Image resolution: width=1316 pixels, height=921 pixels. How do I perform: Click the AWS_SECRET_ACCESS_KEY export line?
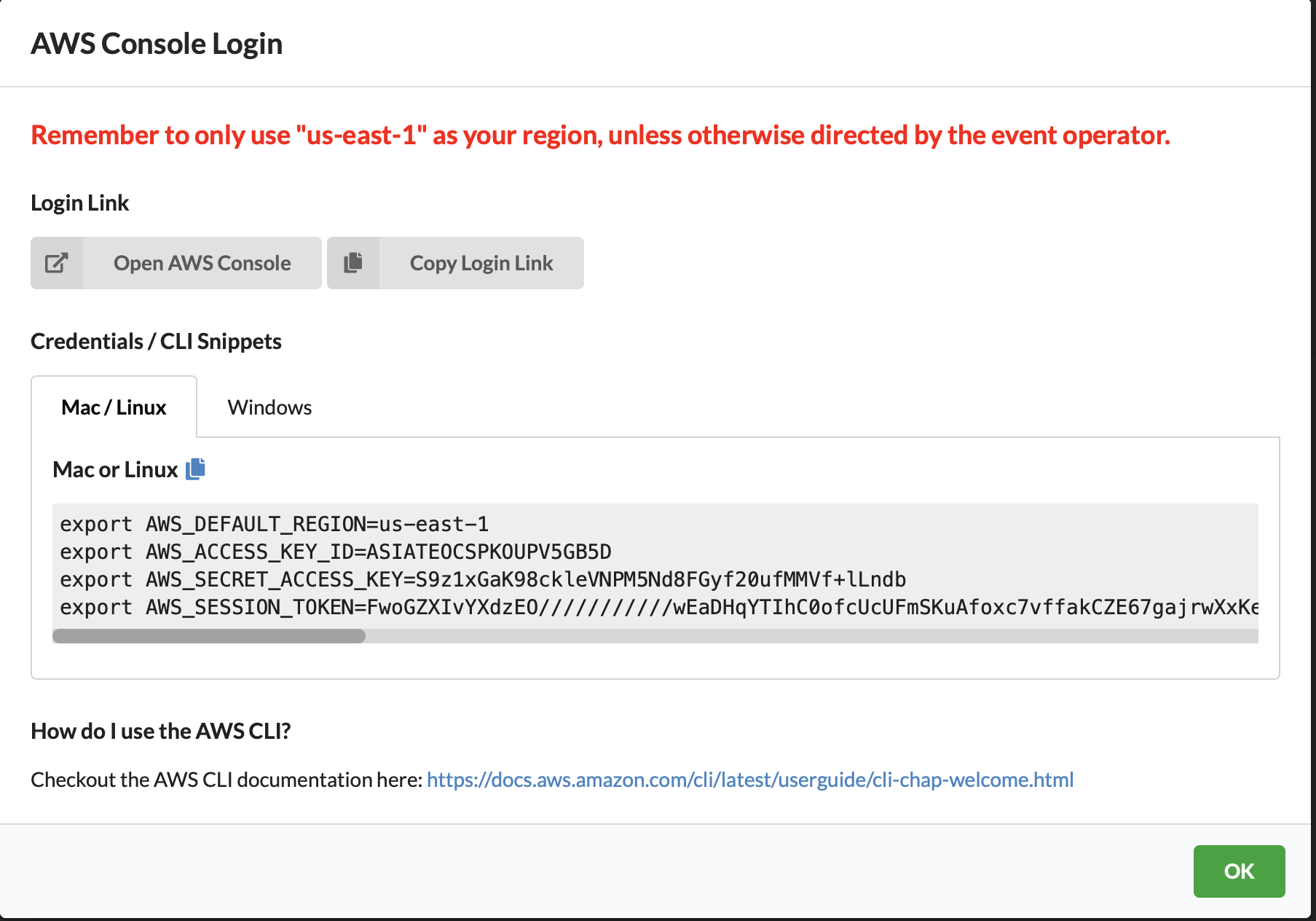click(x=483, y=579)
